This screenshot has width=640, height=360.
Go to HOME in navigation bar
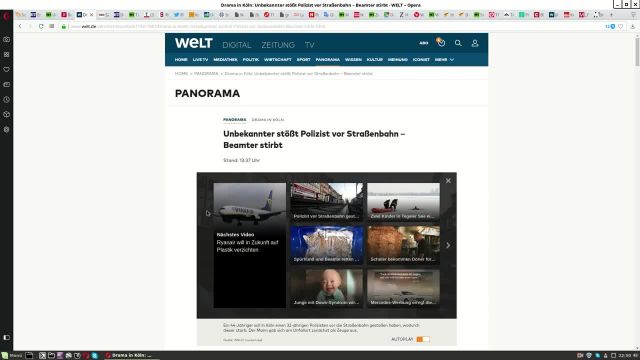pos(181,60)
